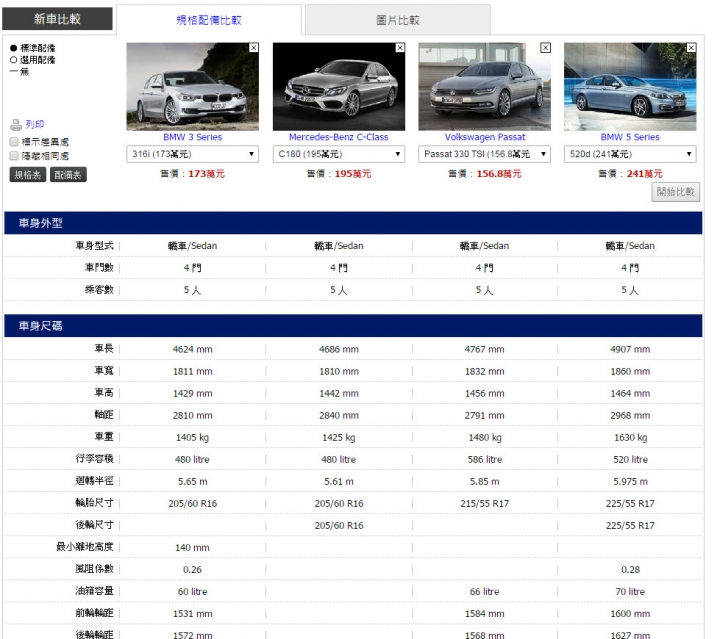Viewport: 720px width, 639px height.
Task: Click the 規格表 button
Action: click(28, 175)
